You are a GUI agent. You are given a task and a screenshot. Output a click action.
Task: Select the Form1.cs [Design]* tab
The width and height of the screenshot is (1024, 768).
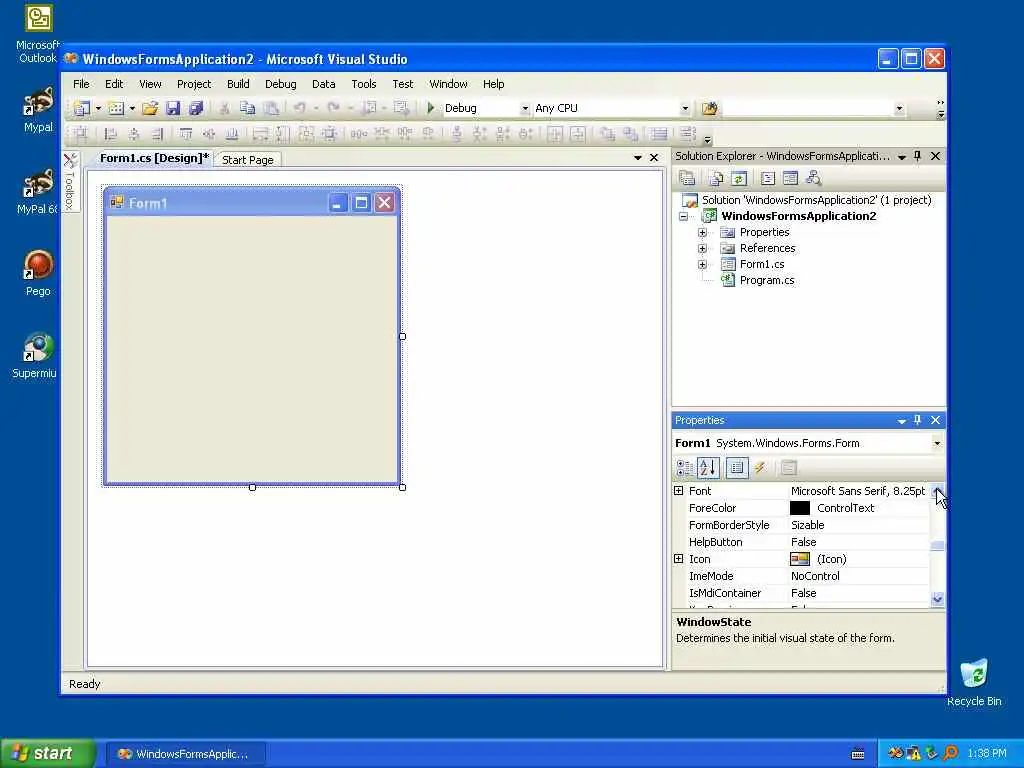(154, 158)
